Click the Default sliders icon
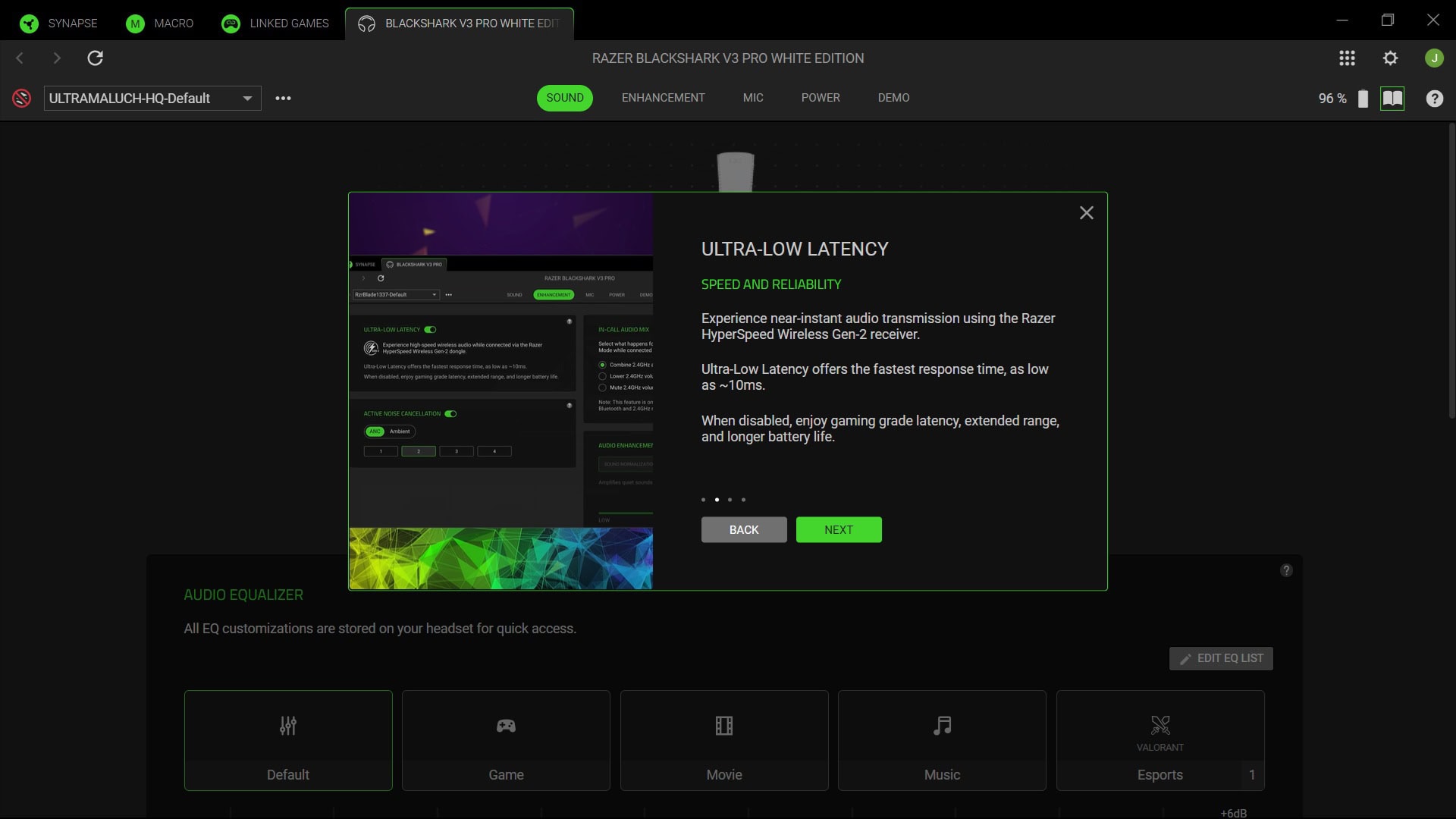The image size is (1456, 819). [288, 726]
